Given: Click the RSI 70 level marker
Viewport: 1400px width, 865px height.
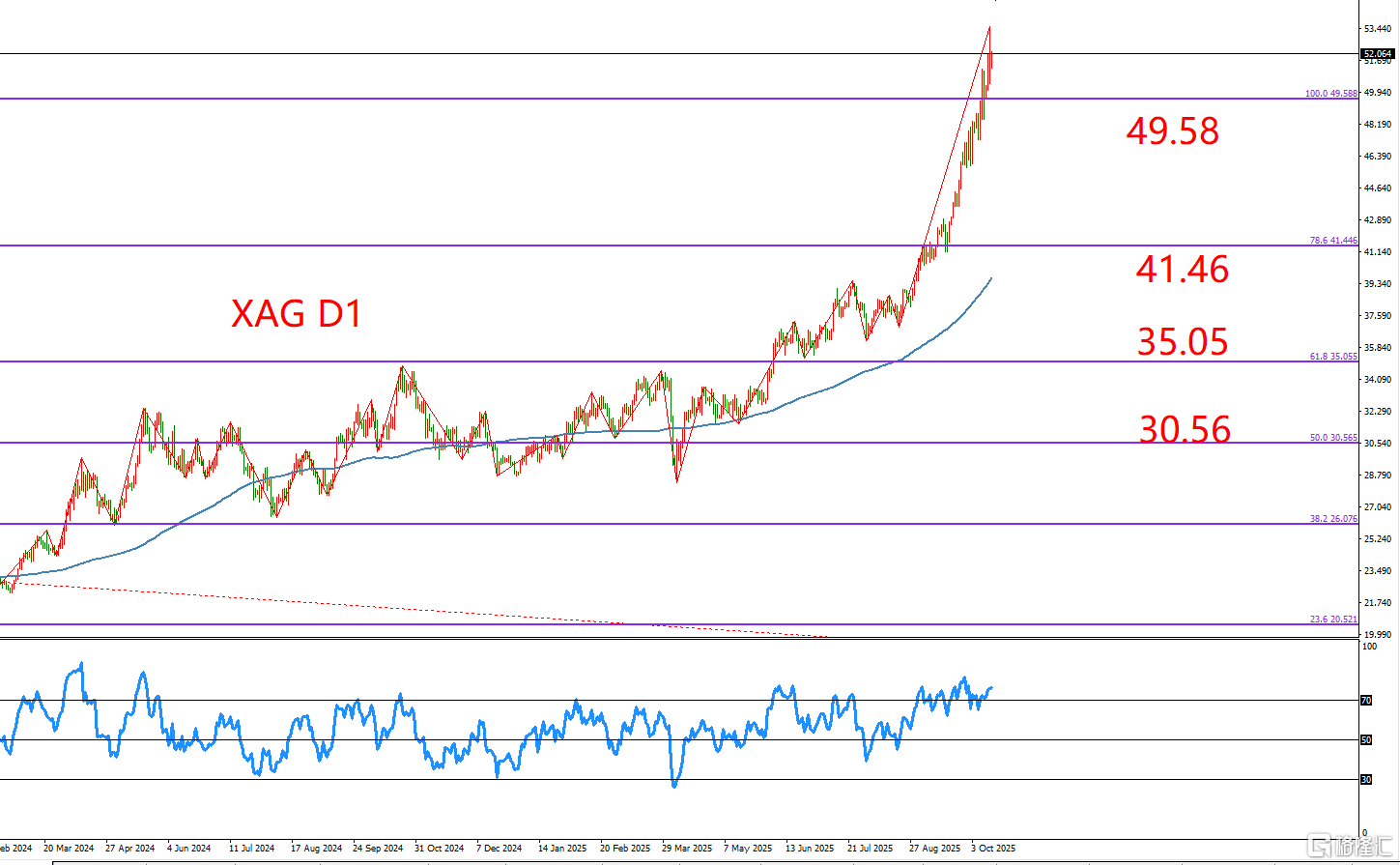Looking at the screenshot, I should pyautogui.click(x=1366, y=701).
